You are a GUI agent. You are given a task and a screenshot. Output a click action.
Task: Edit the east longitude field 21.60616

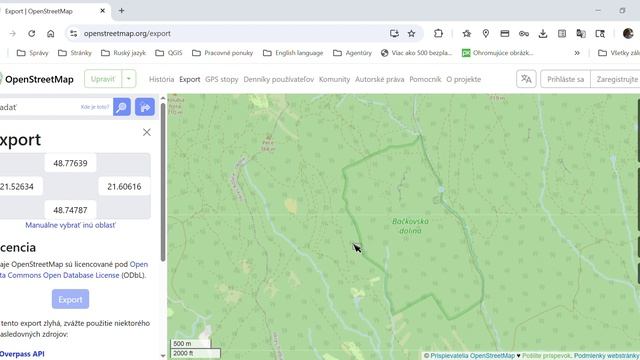click(124, 187)
